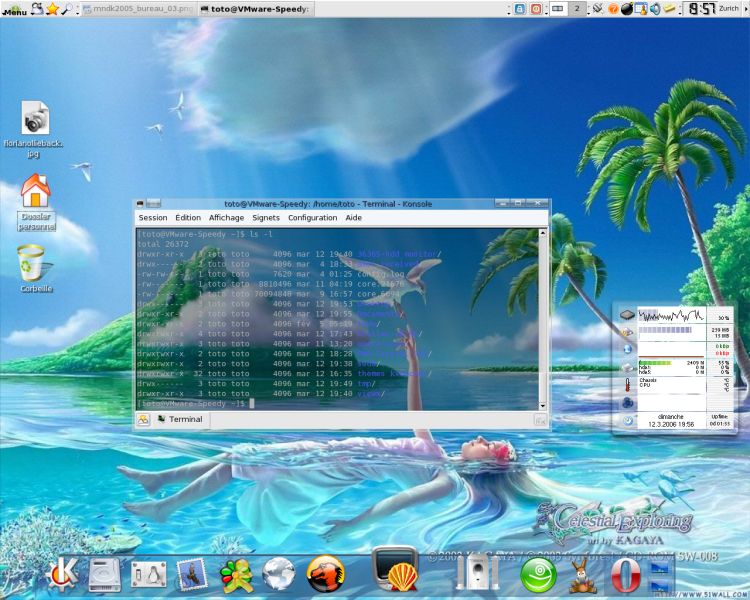Toggle the volume speaker tray icon
The height and width of the screenshot is (600, 750).
[x=655, y=9]
